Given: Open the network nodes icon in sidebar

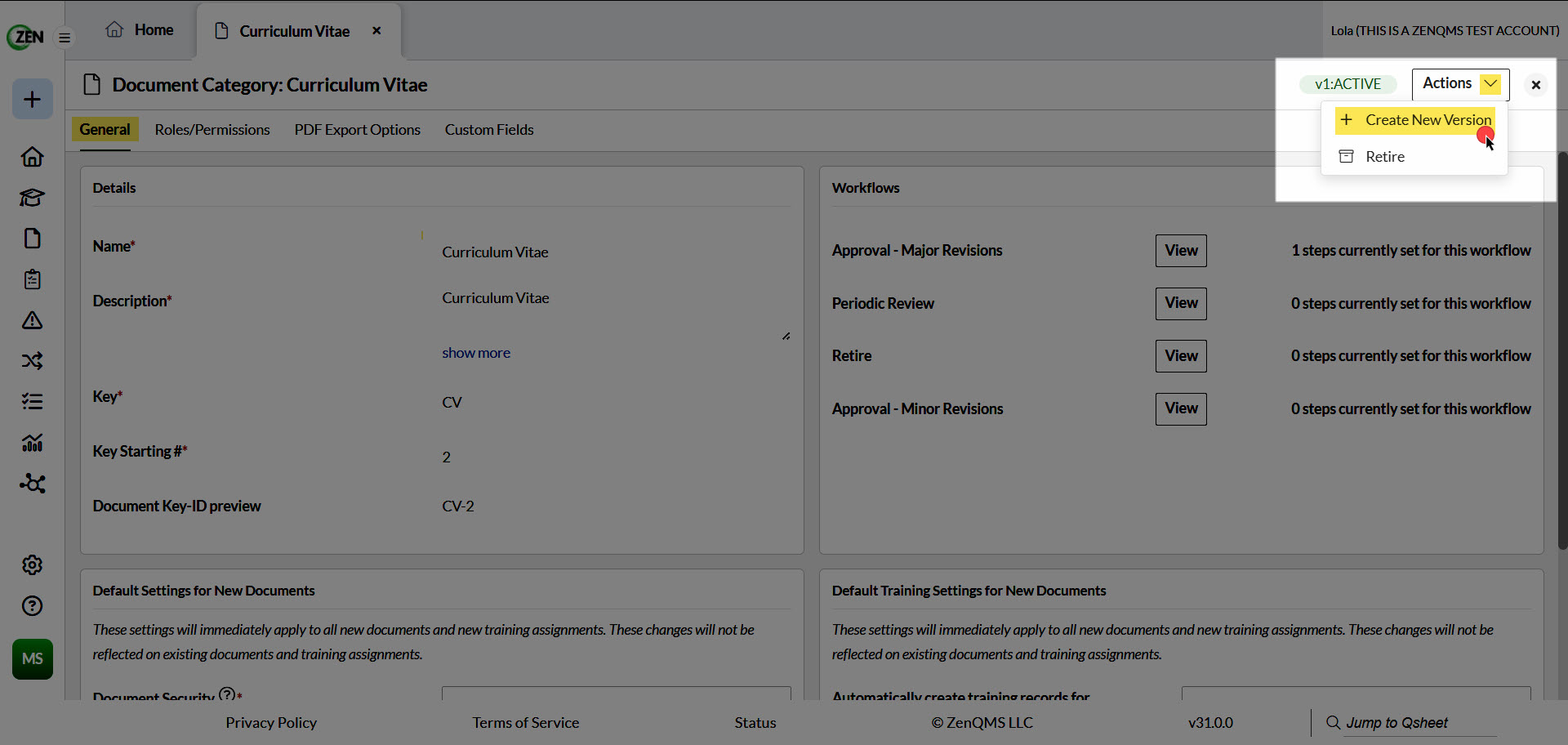Looking at the screenshot, I should click(x=33, y=484).
